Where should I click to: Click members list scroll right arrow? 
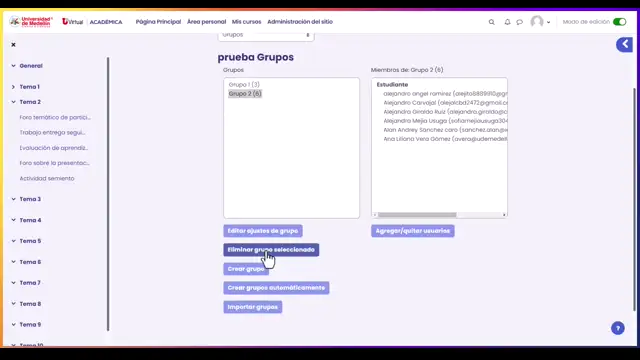[x=504, y=215]
